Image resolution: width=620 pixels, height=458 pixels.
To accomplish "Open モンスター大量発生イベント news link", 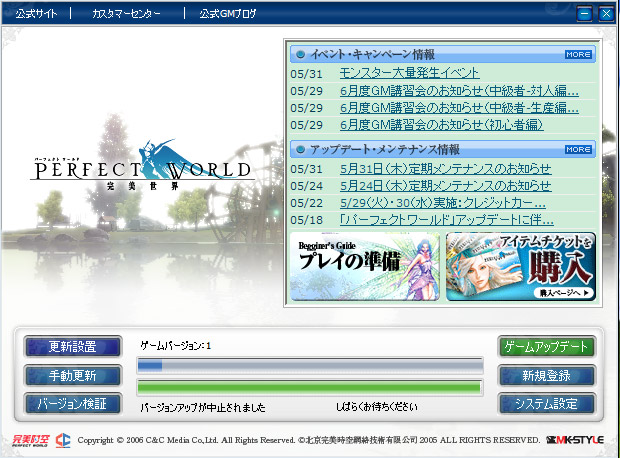I will 409,73.
